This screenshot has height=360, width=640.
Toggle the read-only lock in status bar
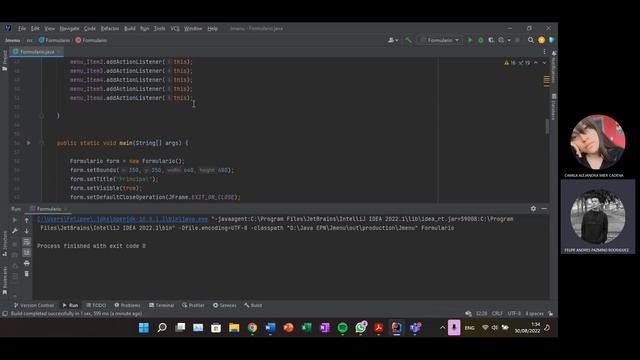pyautogui.click(x=551, y=313)
